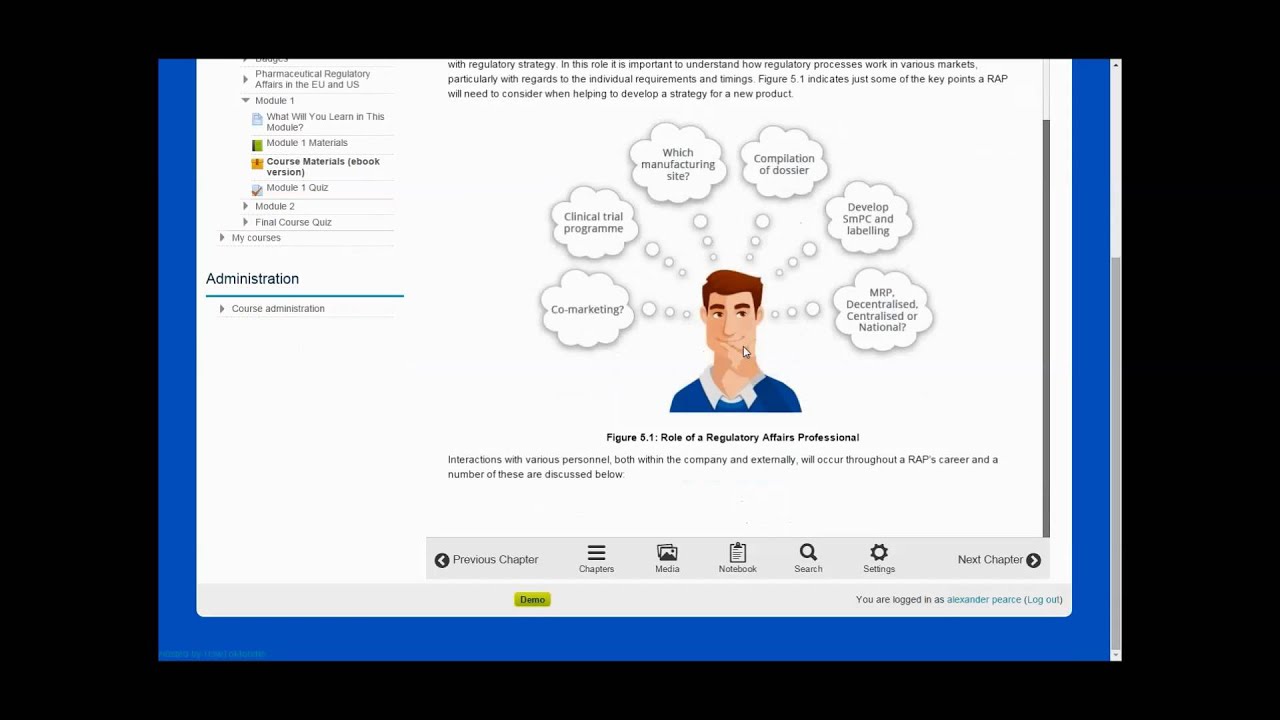
Task: Click the Search text label in toolbar
Action: point(808,569)
